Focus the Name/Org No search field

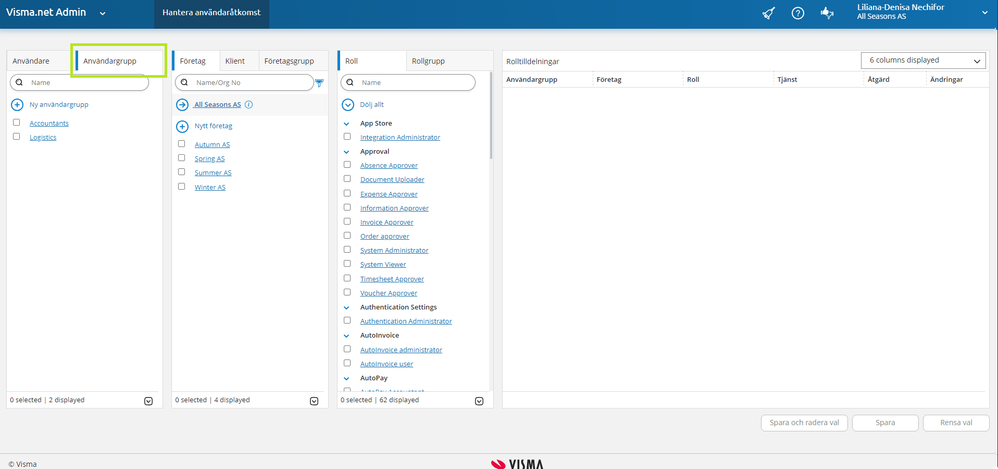244,83
